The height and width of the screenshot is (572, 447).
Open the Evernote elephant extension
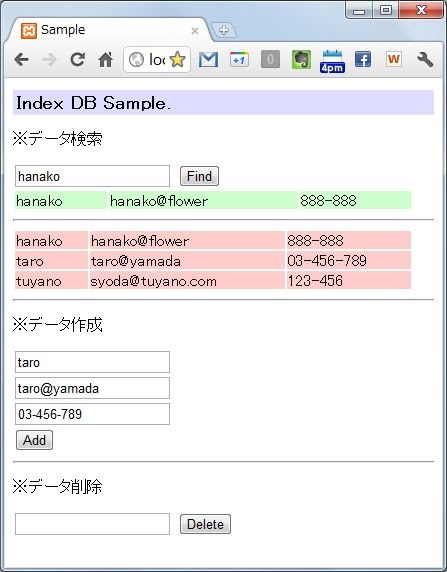(301, 59)
